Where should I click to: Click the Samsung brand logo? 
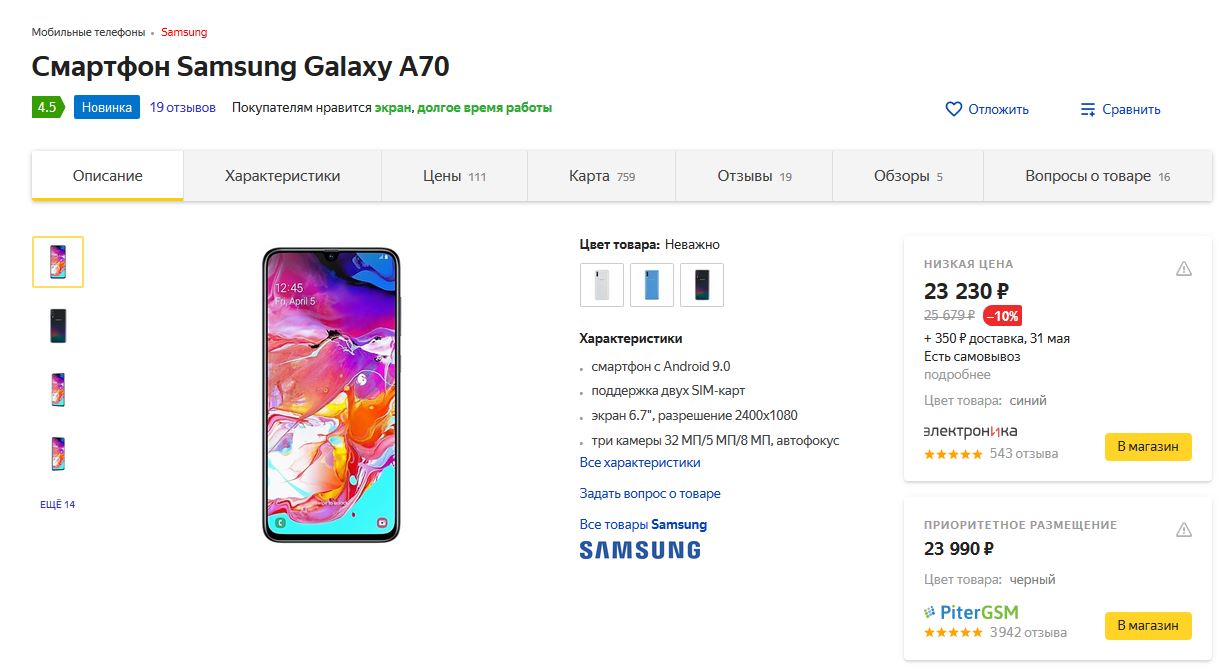coord(640,549)
